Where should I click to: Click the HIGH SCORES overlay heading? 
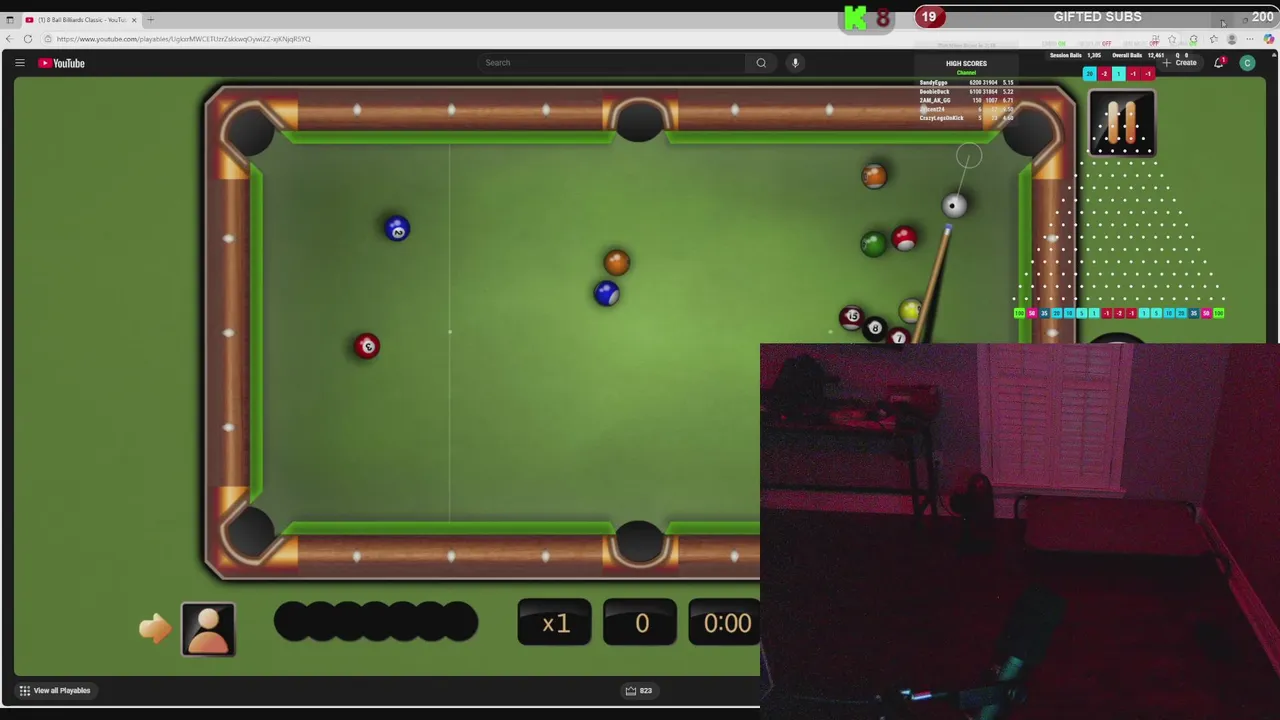[966, 63]
